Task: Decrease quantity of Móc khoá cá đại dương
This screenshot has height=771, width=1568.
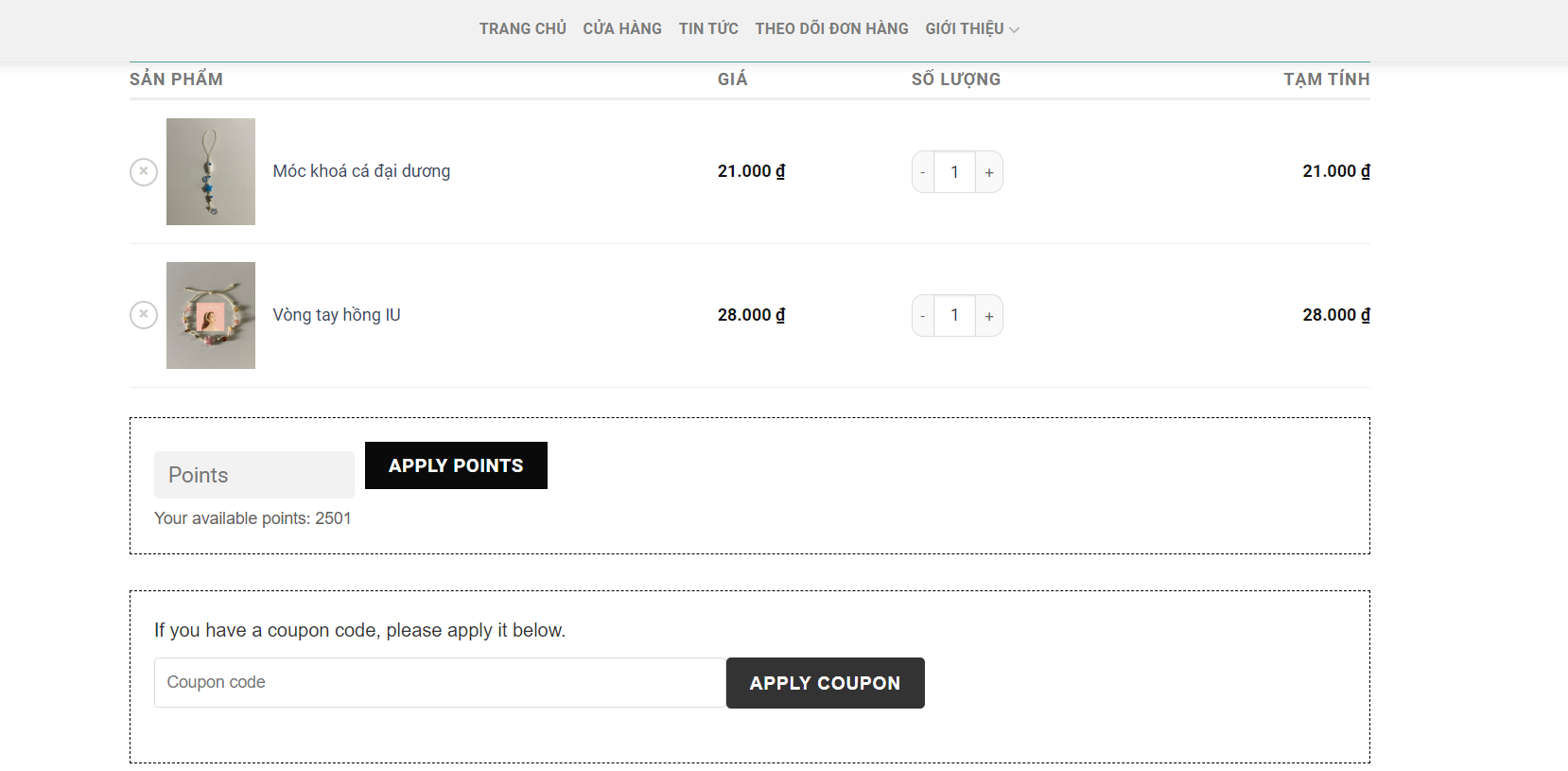Action: pyautogui.click(x=923, y=172)
